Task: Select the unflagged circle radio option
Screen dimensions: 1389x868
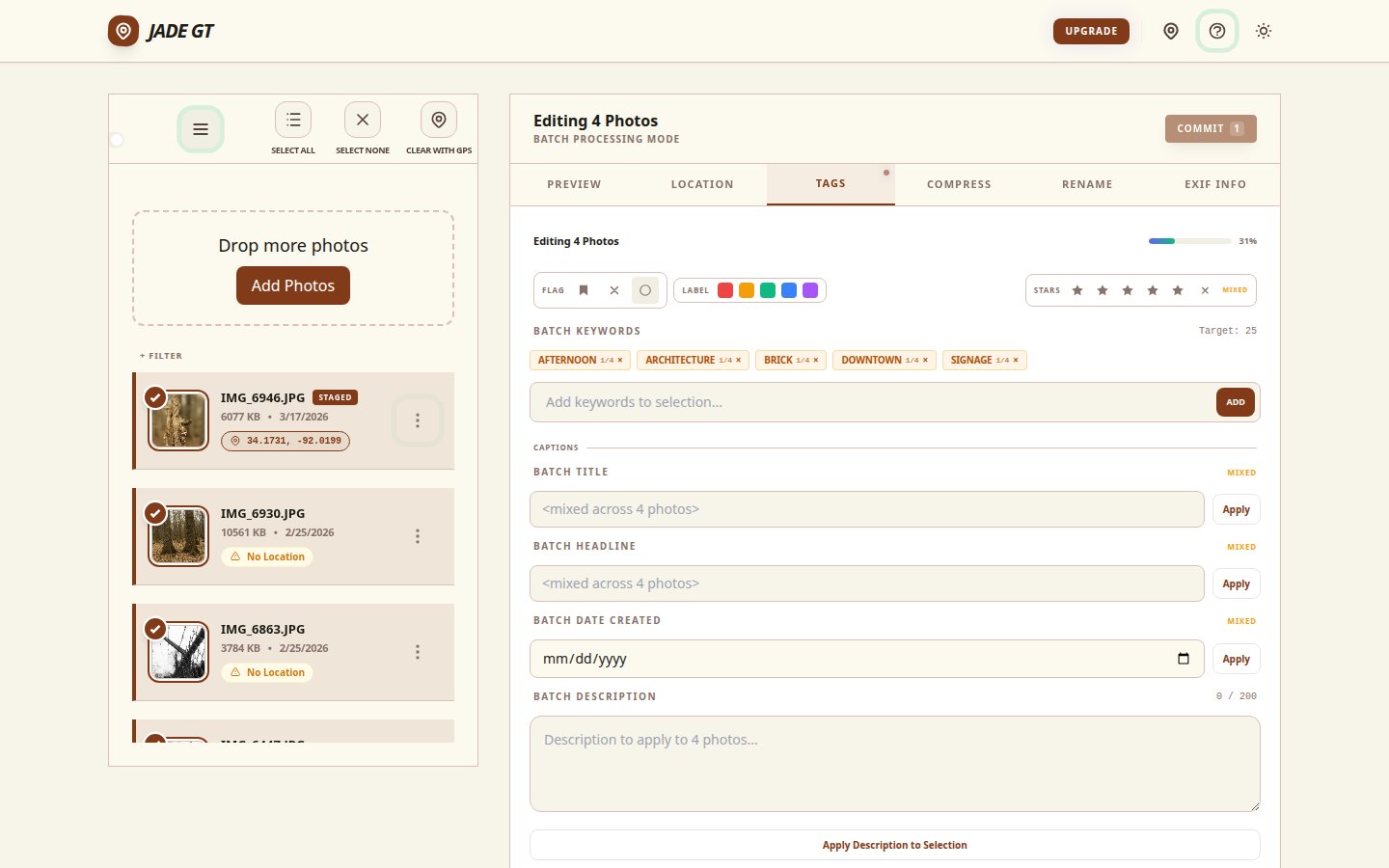Action: tap(645, 290)
